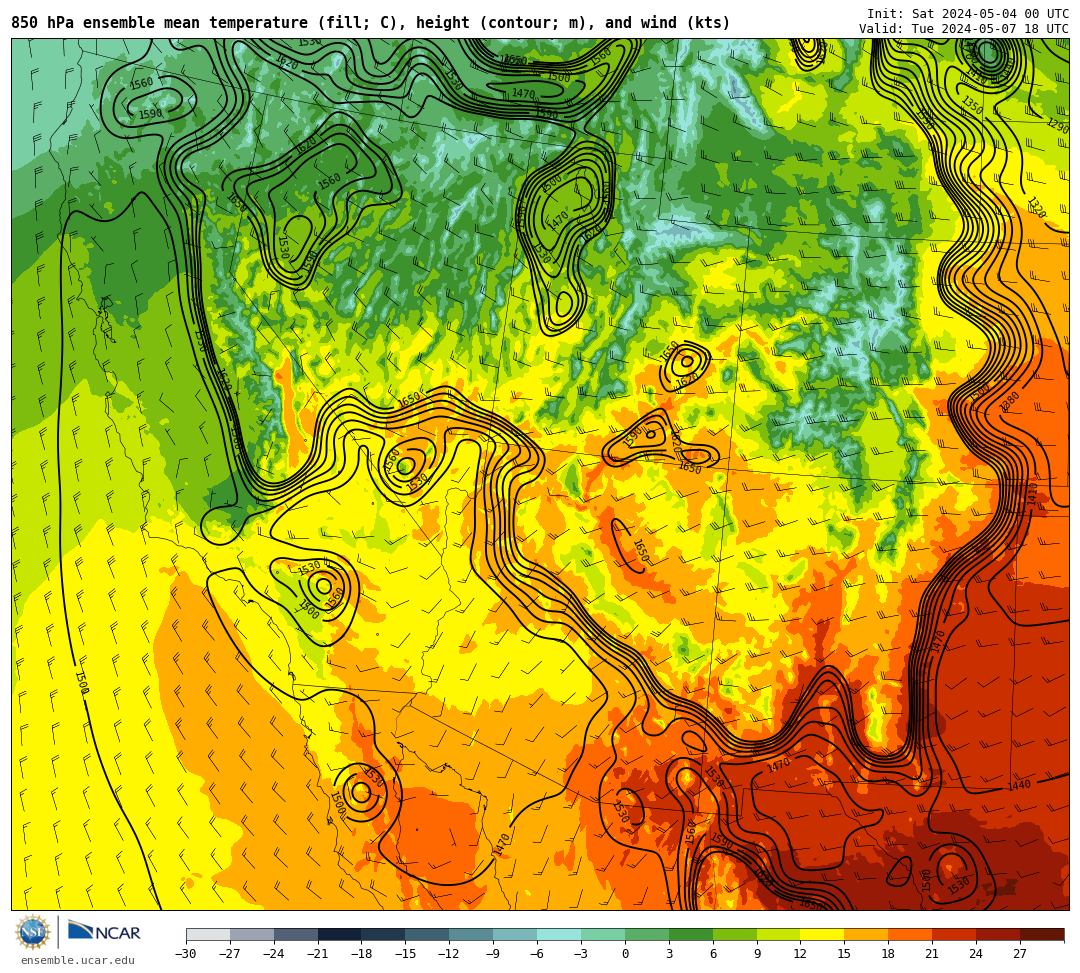Screen dimensions: 1080x973
Task: Pick the red-orange 21 to 24 swatch
Action: coord(955,934)
